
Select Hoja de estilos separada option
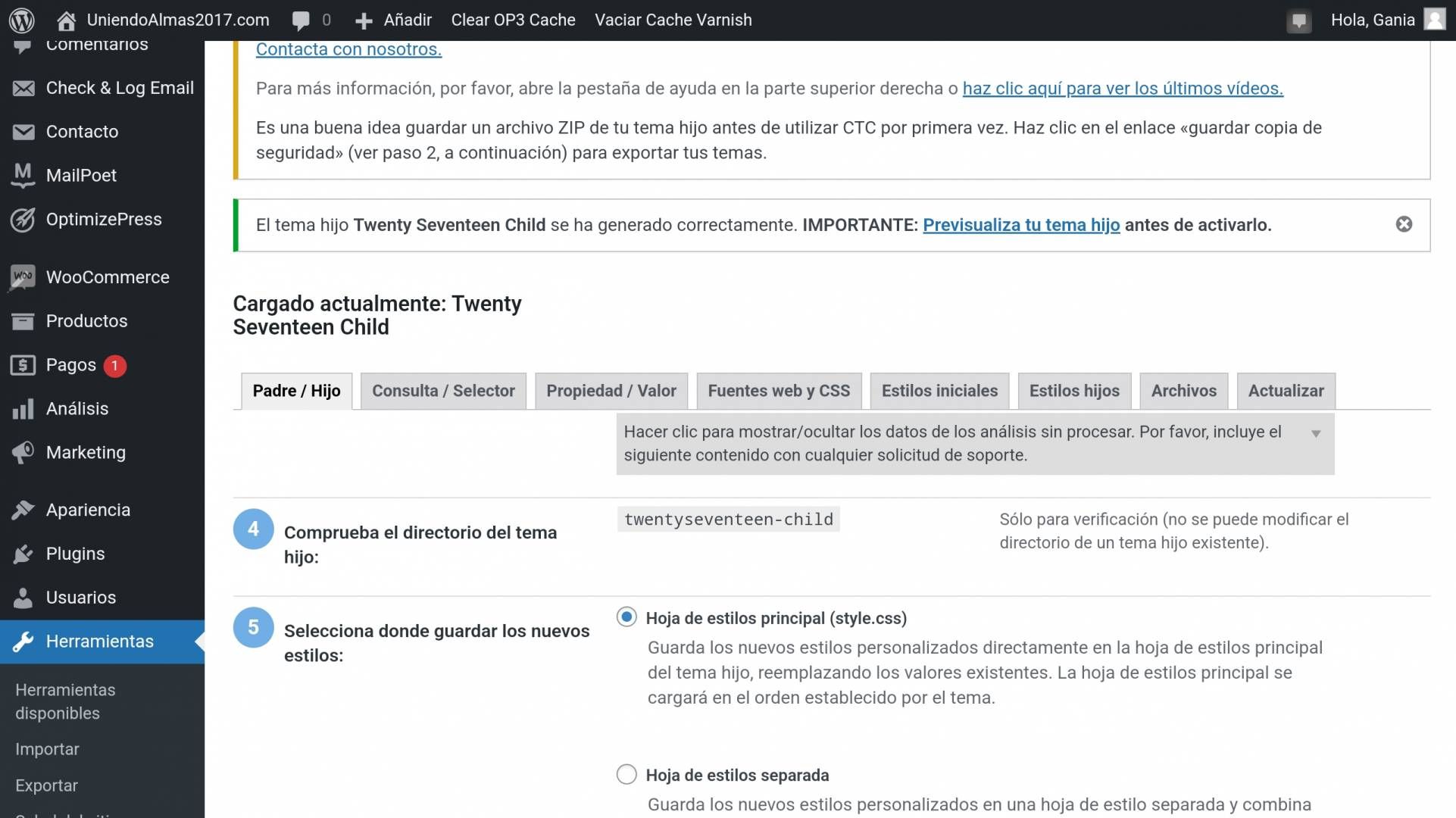click(x=626, y=774)
